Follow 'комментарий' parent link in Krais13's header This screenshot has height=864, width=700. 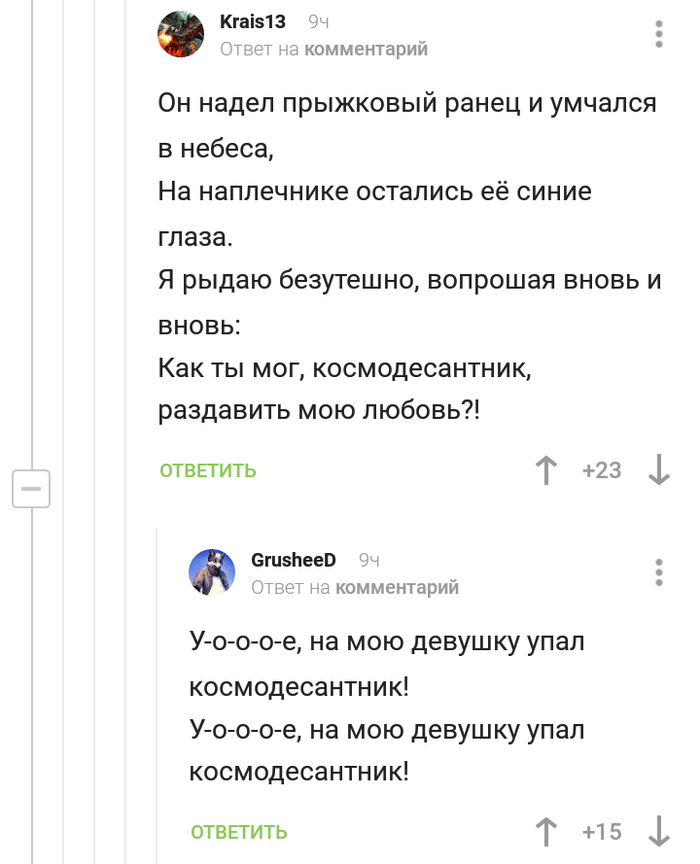click(x=366, y=49)
